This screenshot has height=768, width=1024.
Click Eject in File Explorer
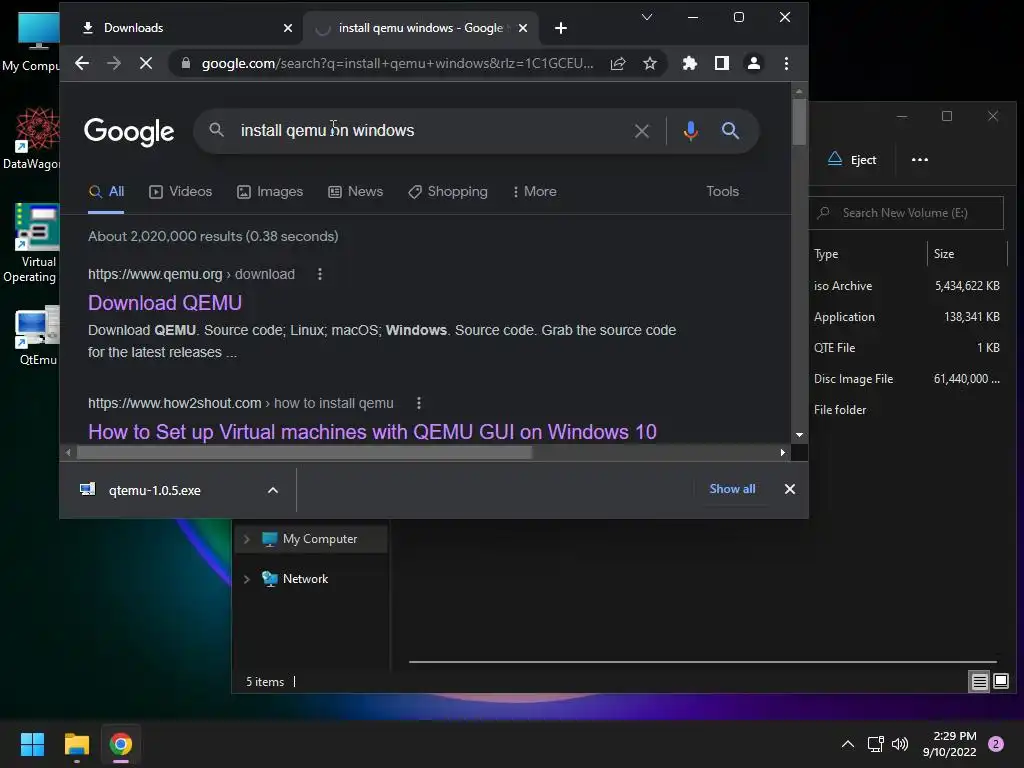[x=852, y=160]
